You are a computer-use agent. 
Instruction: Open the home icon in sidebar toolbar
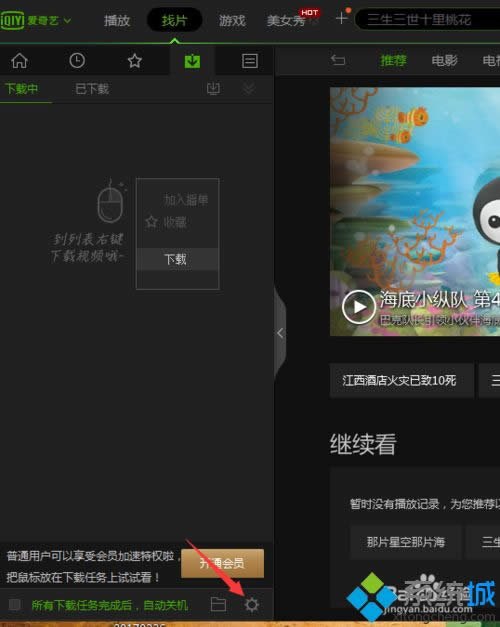click(x=19, y=61)
